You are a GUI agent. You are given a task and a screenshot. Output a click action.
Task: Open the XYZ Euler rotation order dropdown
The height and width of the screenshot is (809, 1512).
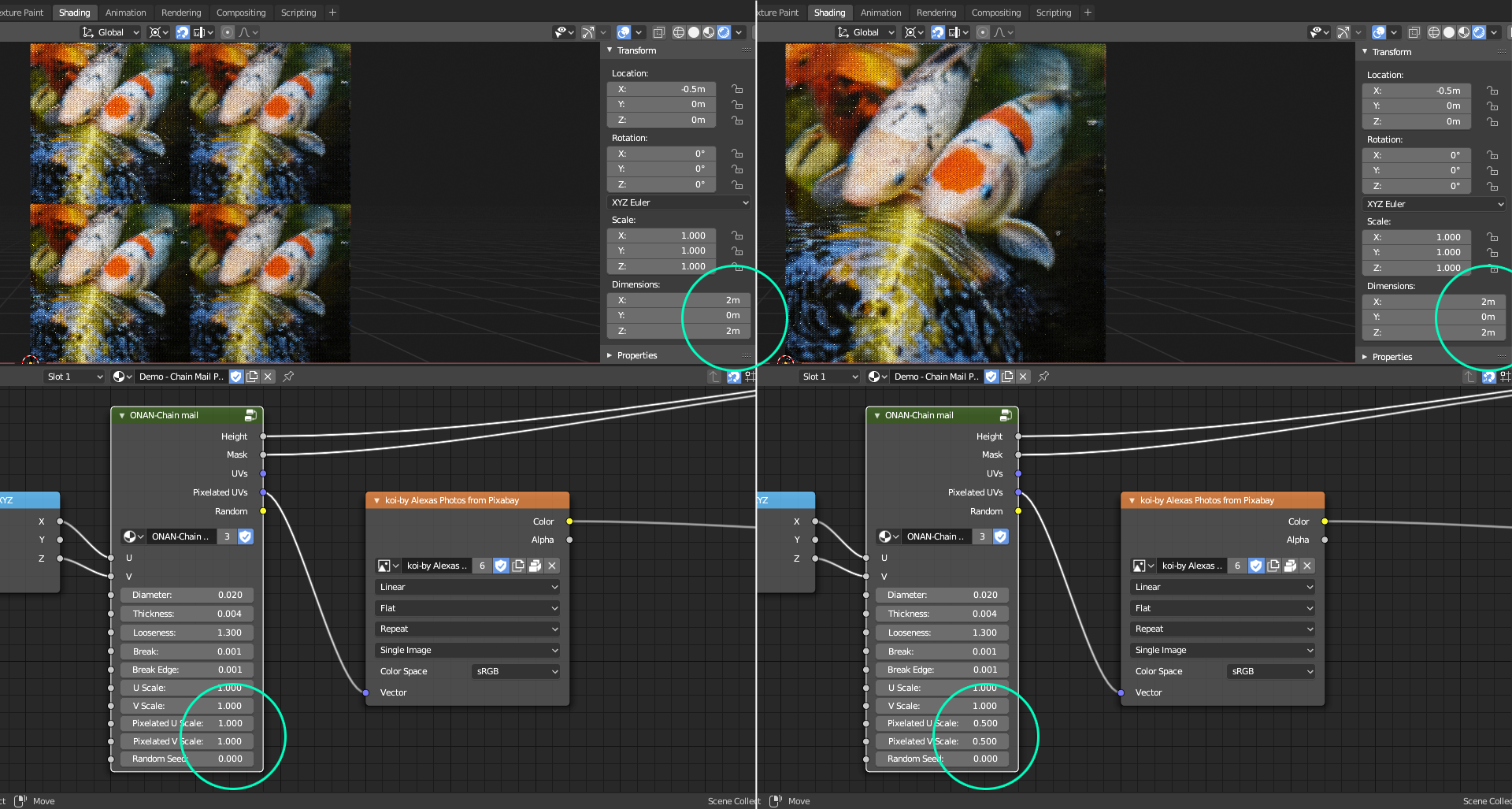[x=679, y=202]
